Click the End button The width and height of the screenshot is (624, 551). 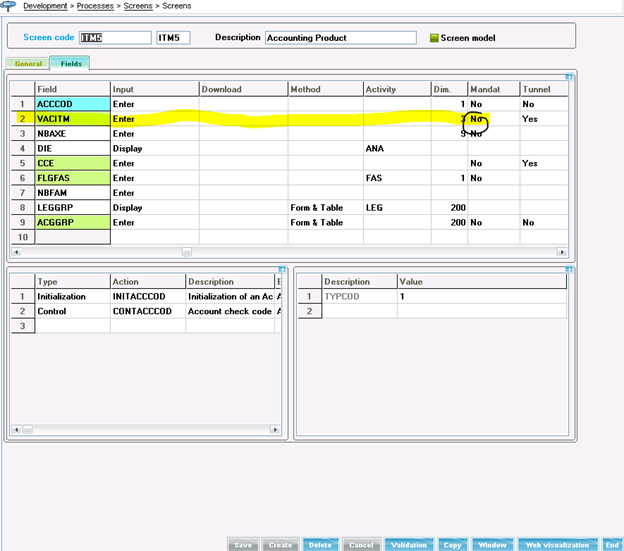(611, 545)
